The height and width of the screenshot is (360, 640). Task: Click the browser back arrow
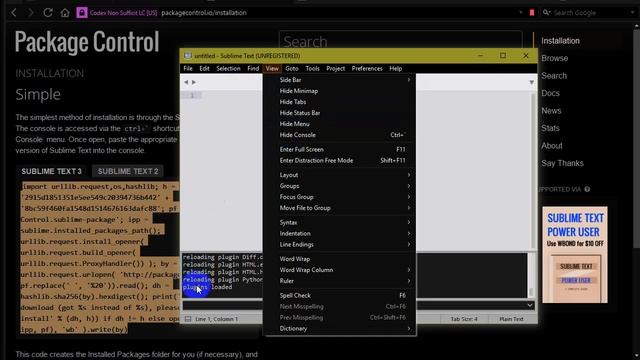point(14,13)
